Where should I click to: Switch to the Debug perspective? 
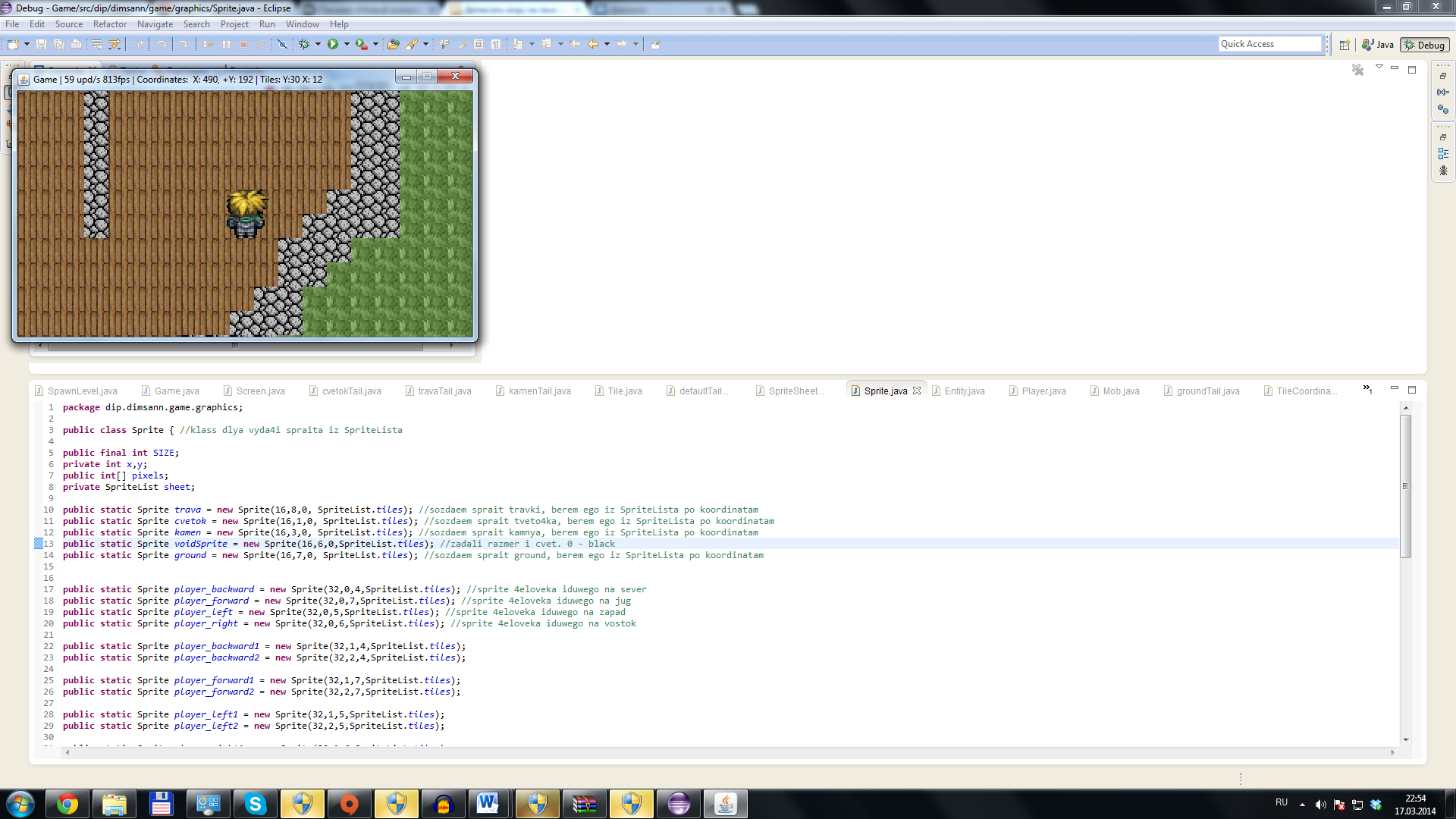(x=1424, y=45)
